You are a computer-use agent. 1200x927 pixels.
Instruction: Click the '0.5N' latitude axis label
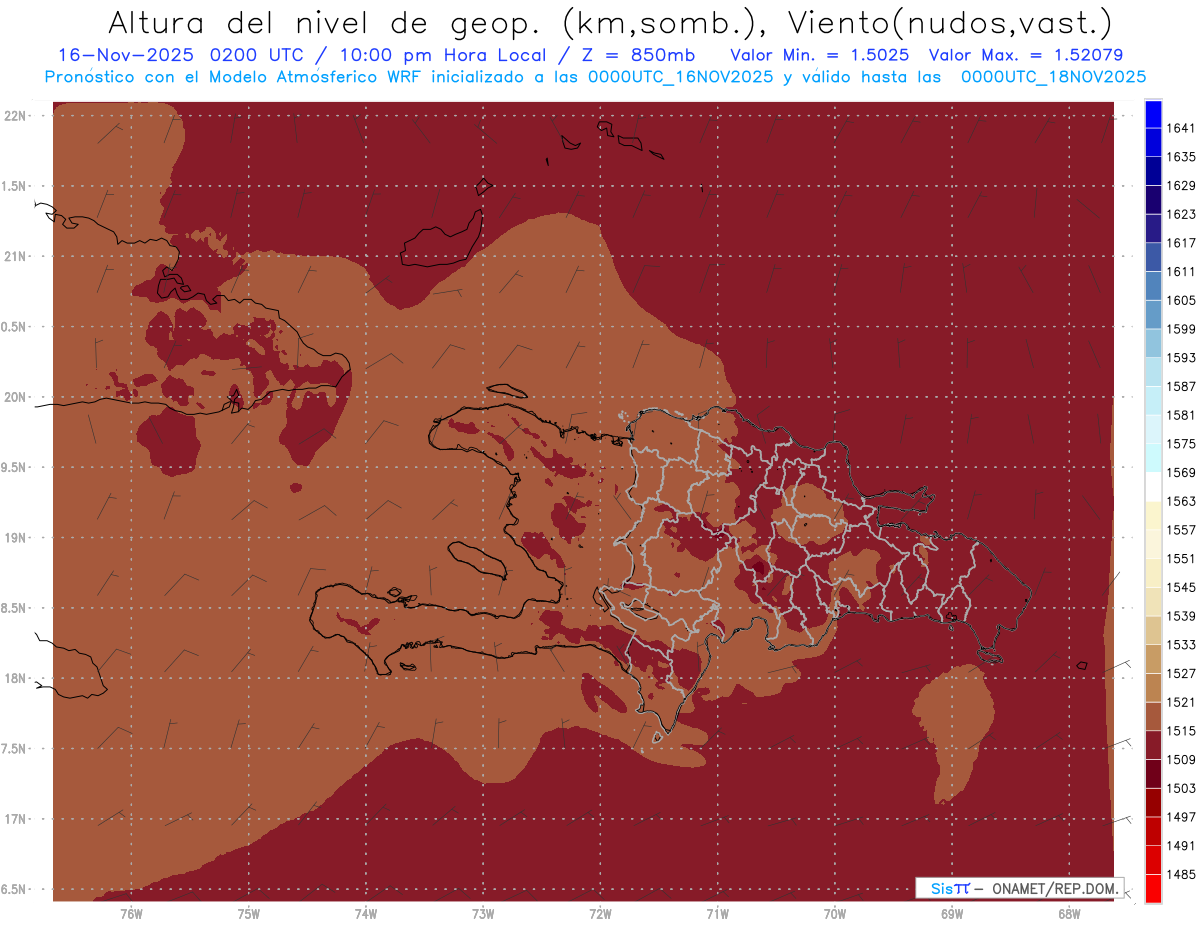click(x=15, y=327)
